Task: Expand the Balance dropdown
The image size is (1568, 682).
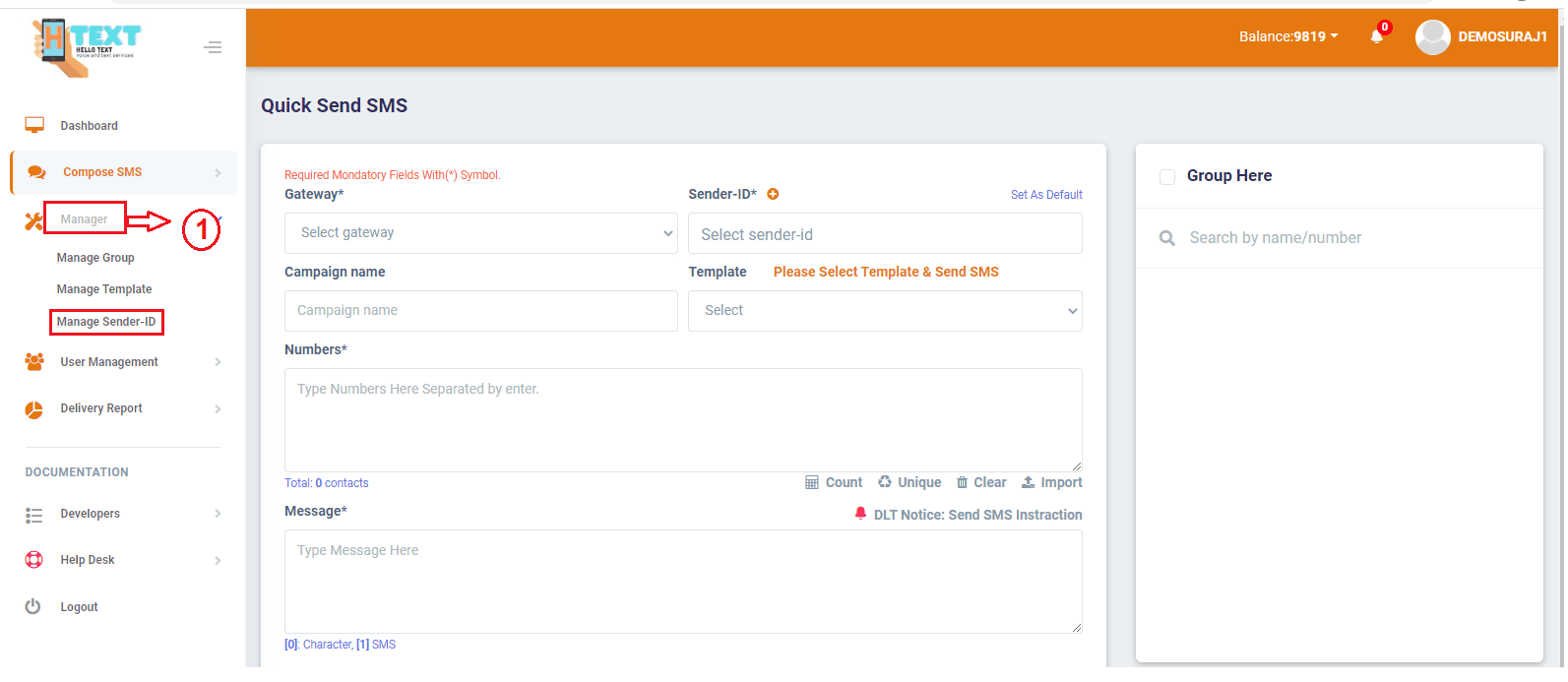Action: 1287,36
